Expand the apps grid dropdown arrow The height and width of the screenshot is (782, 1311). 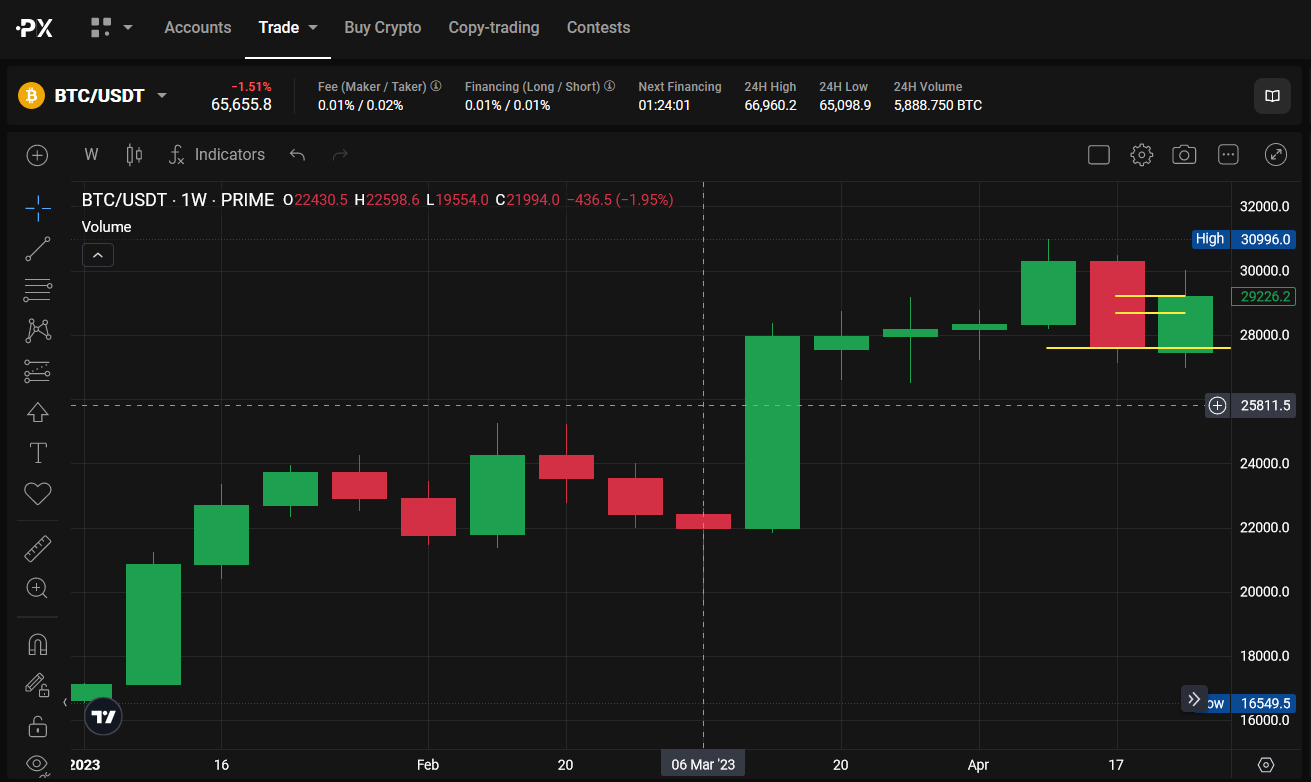tap(128, 28)
